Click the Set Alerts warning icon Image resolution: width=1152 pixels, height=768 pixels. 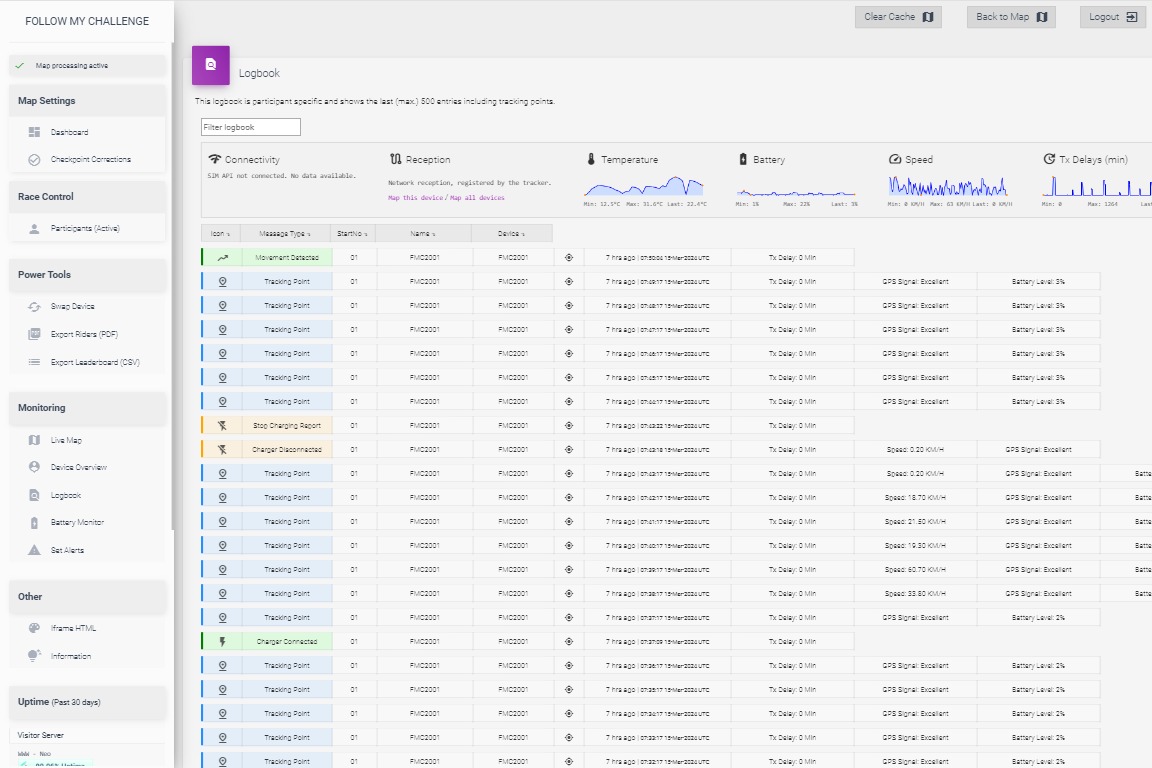pyautogui.click(x=34, y=550)
